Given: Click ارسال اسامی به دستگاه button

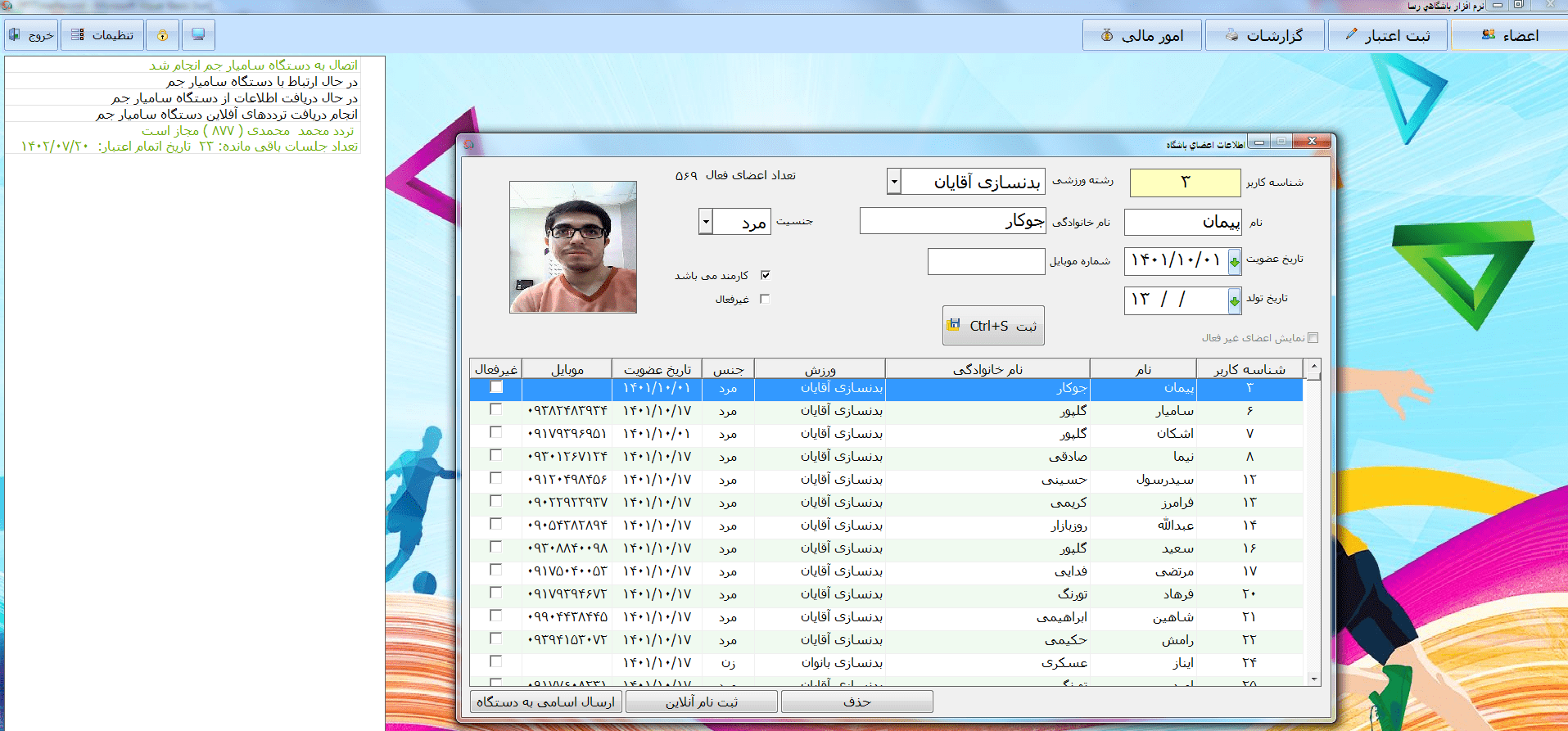Looking at the screenshot, I should (546, 702).
